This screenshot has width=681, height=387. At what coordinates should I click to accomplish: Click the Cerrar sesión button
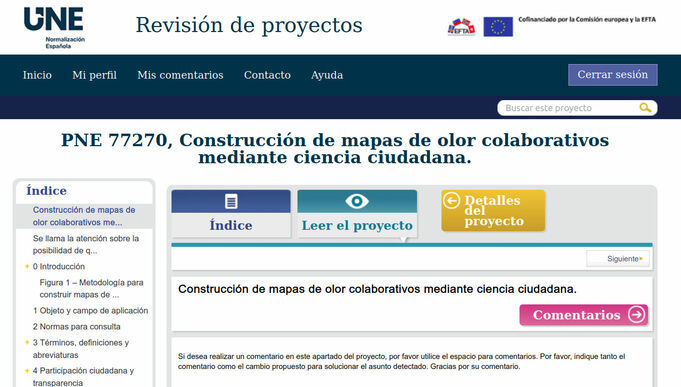pos(612,75)
